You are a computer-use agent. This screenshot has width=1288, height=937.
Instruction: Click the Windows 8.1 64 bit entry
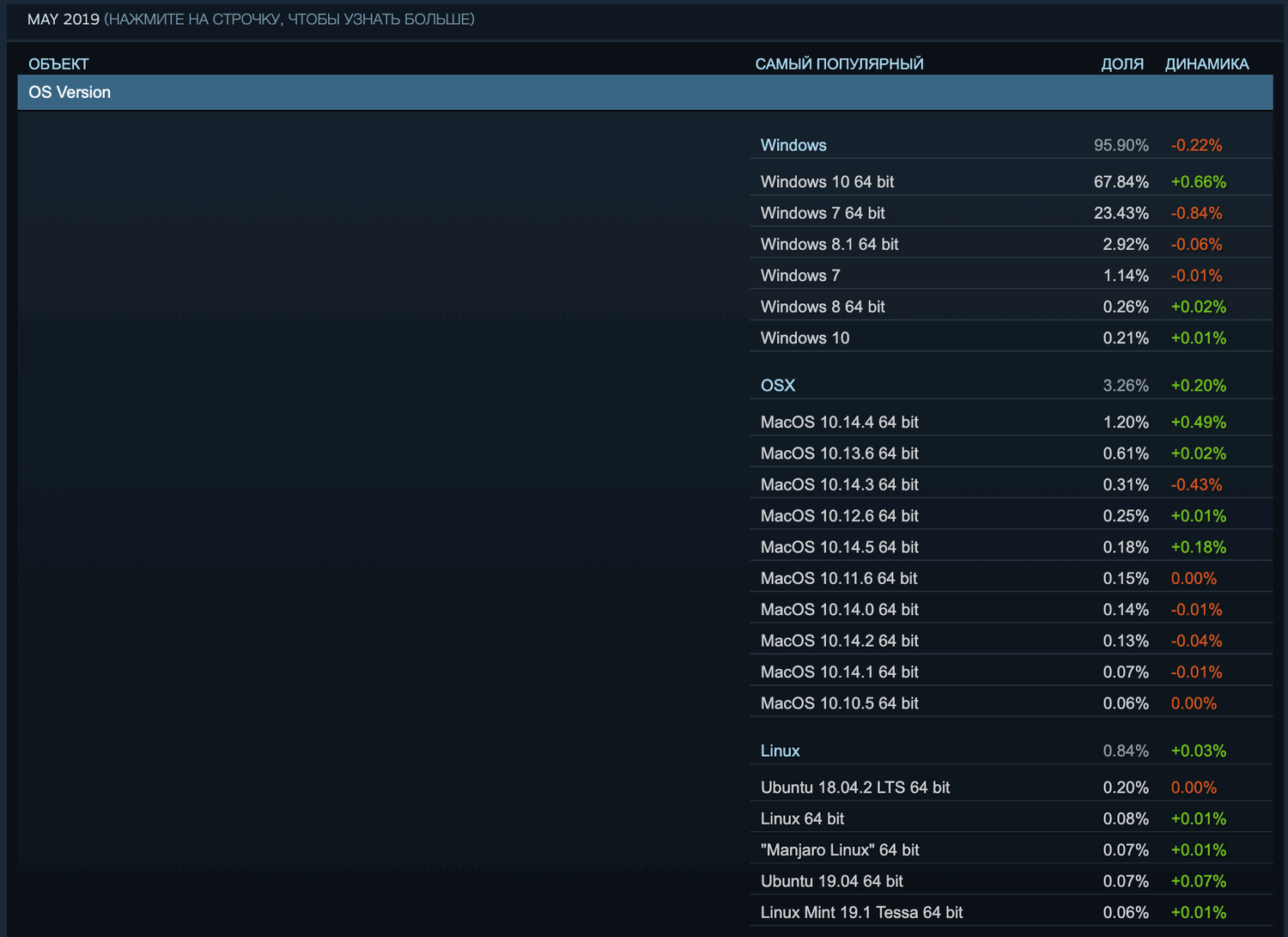point(829,244)
